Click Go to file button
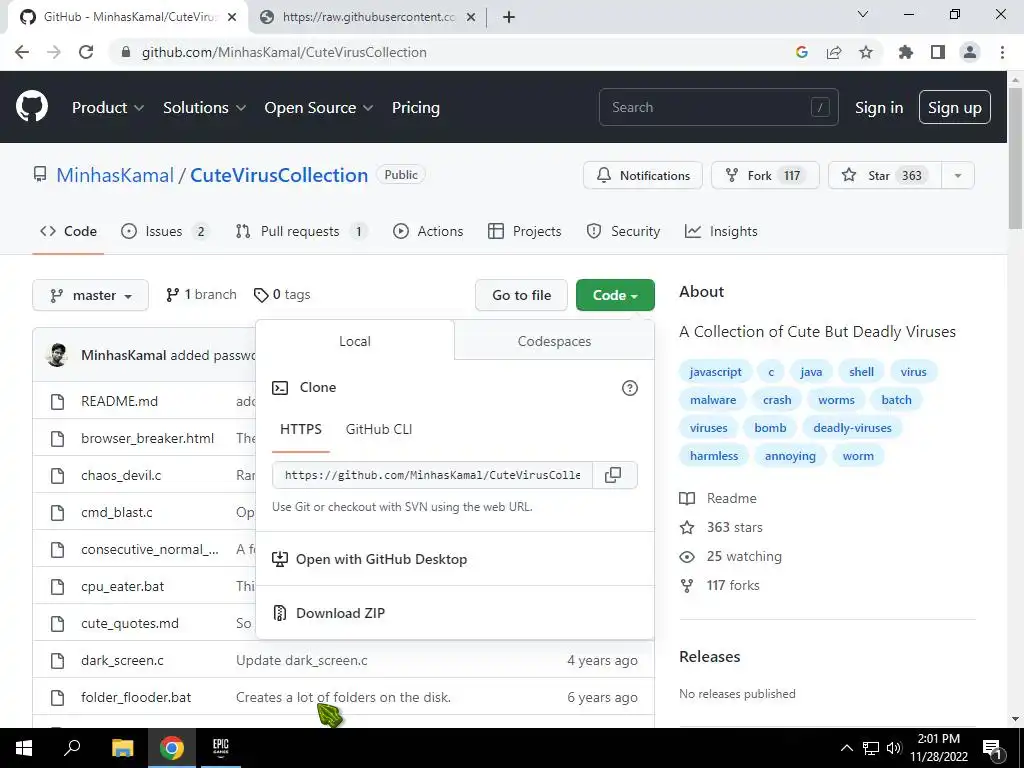 click(x=521, y=295)
